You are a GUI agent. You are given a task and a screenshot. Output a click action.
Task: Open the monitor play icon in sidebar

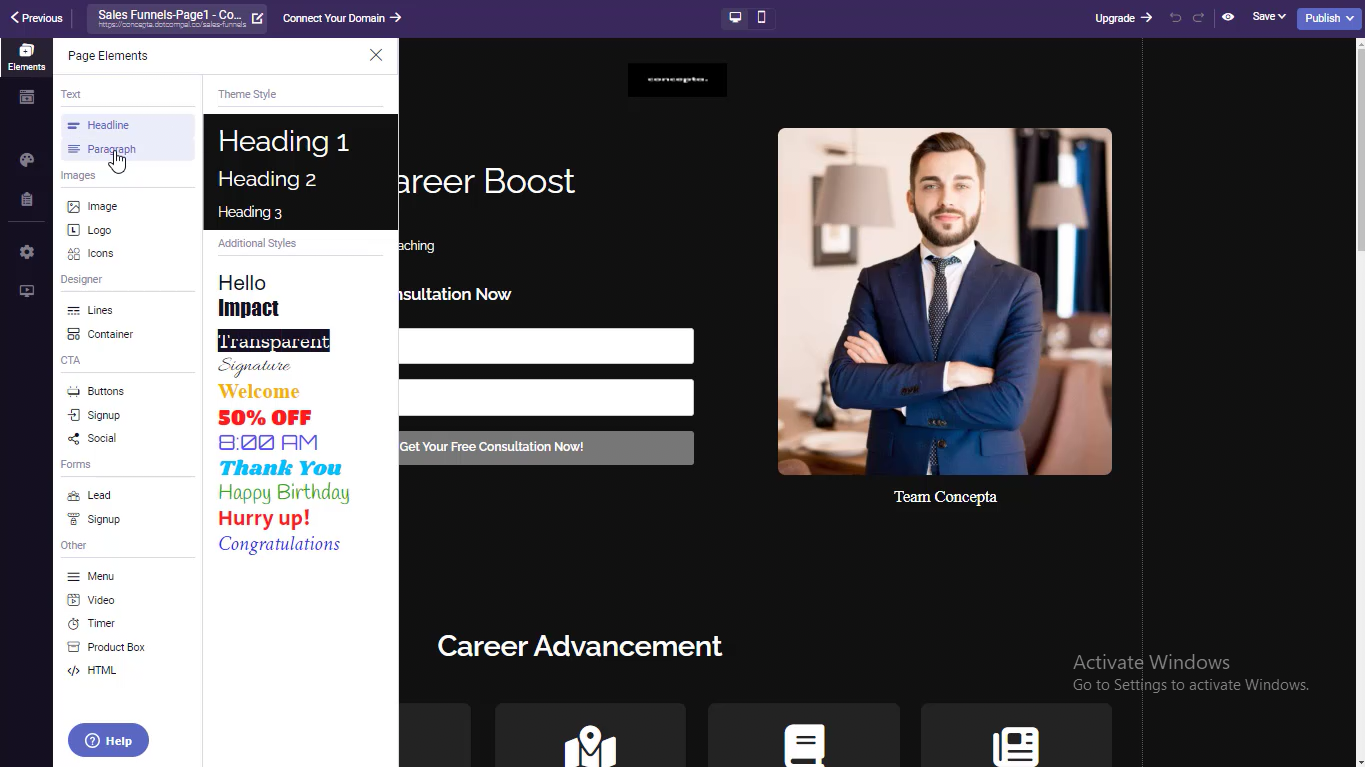click(x=27, y=291)
